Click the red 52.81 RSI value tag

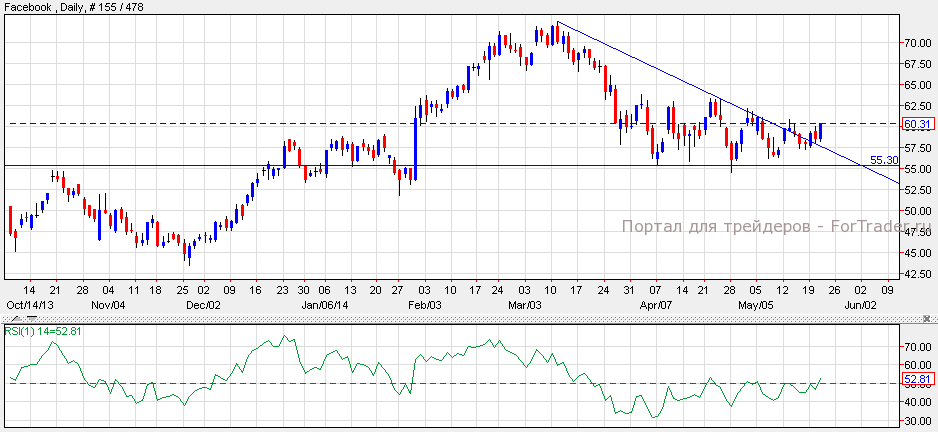[917, 380]
